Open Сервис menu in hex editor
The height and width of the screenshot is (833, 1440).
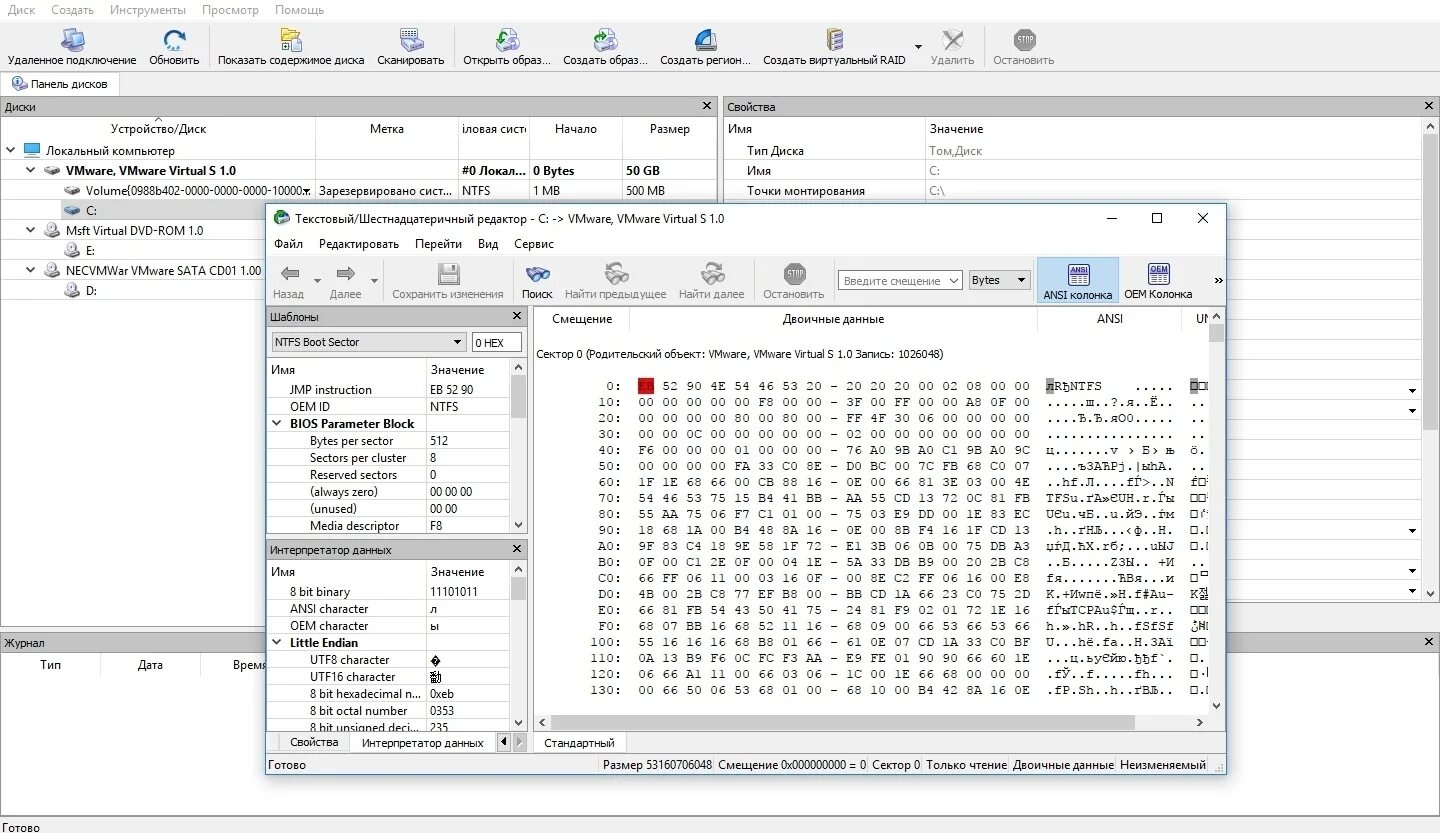[x=534, y=243]
